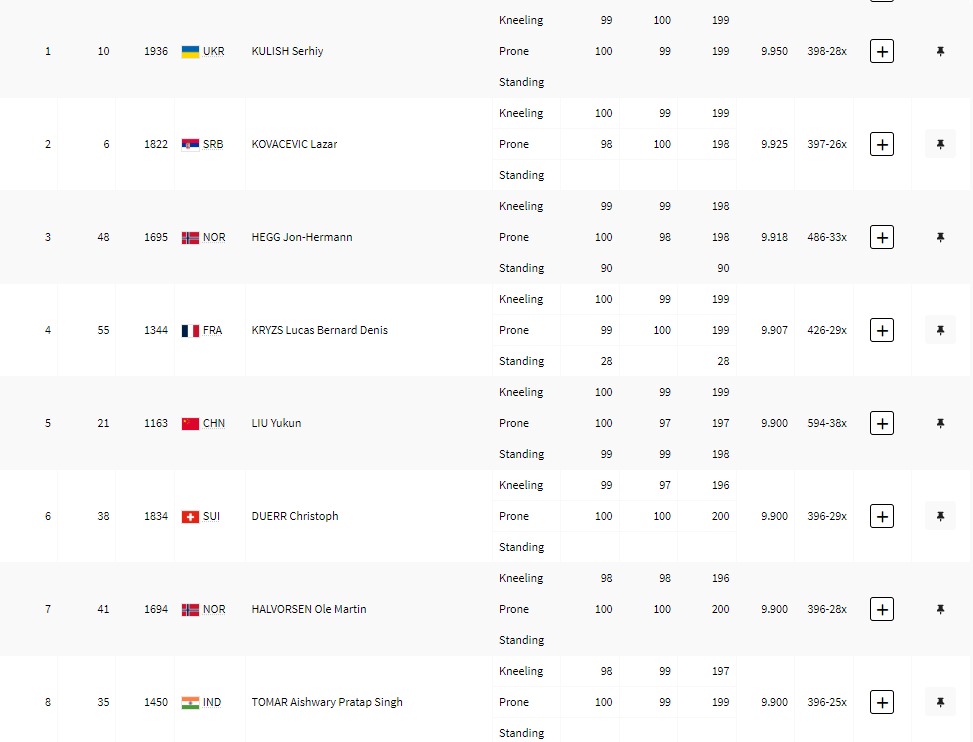Expand details for DUERR Christoph
Image resolution: width=973 pixels, height=742 pixels.
pos(881,516)
